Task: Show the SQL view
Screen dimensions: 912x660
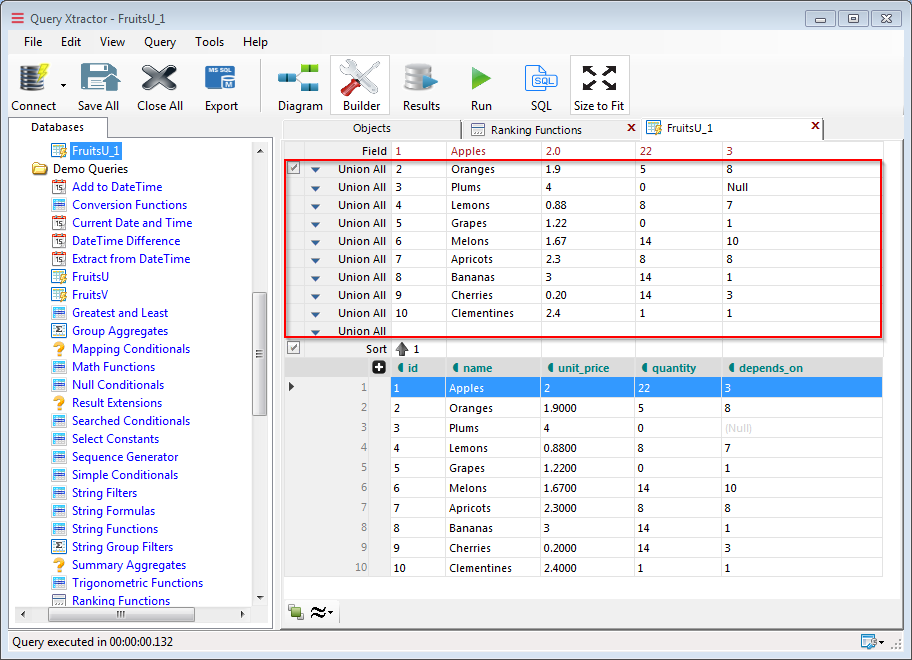Action: 541,79
